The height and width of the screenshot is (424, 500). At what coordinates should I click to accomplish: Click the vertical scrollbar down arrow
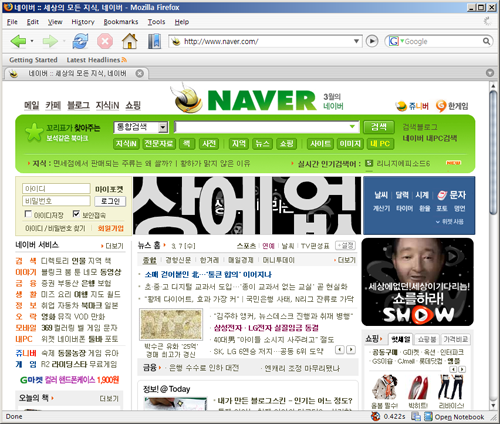[x=493, y=405]
